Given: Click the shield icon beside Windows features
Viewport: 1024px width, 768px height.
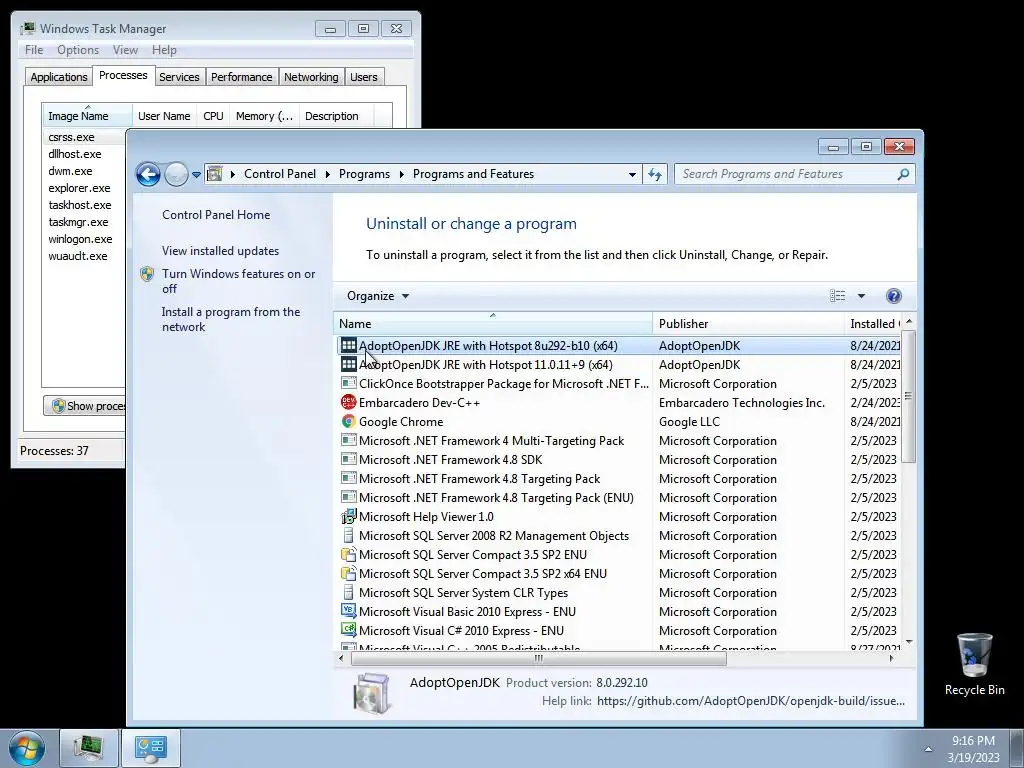Looking at the screenshot, I should tap(147, 274).
